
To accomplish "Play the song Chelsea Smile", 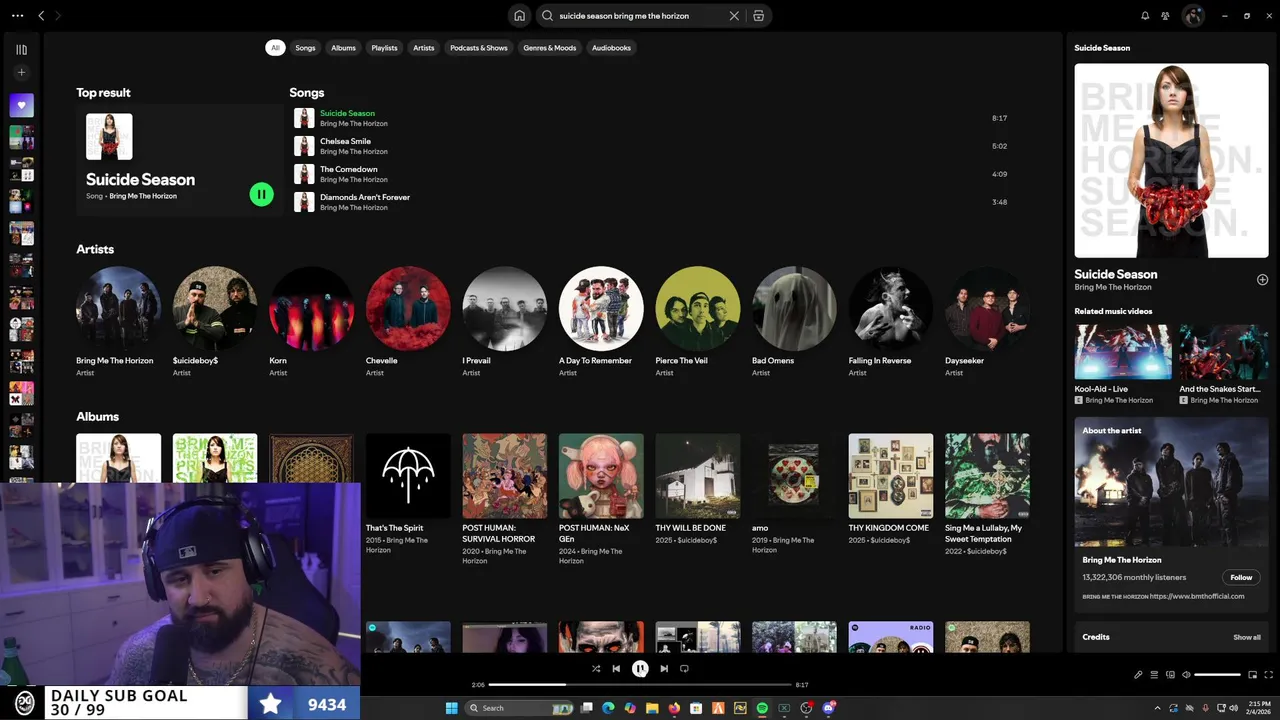I will tap(650, 146).
